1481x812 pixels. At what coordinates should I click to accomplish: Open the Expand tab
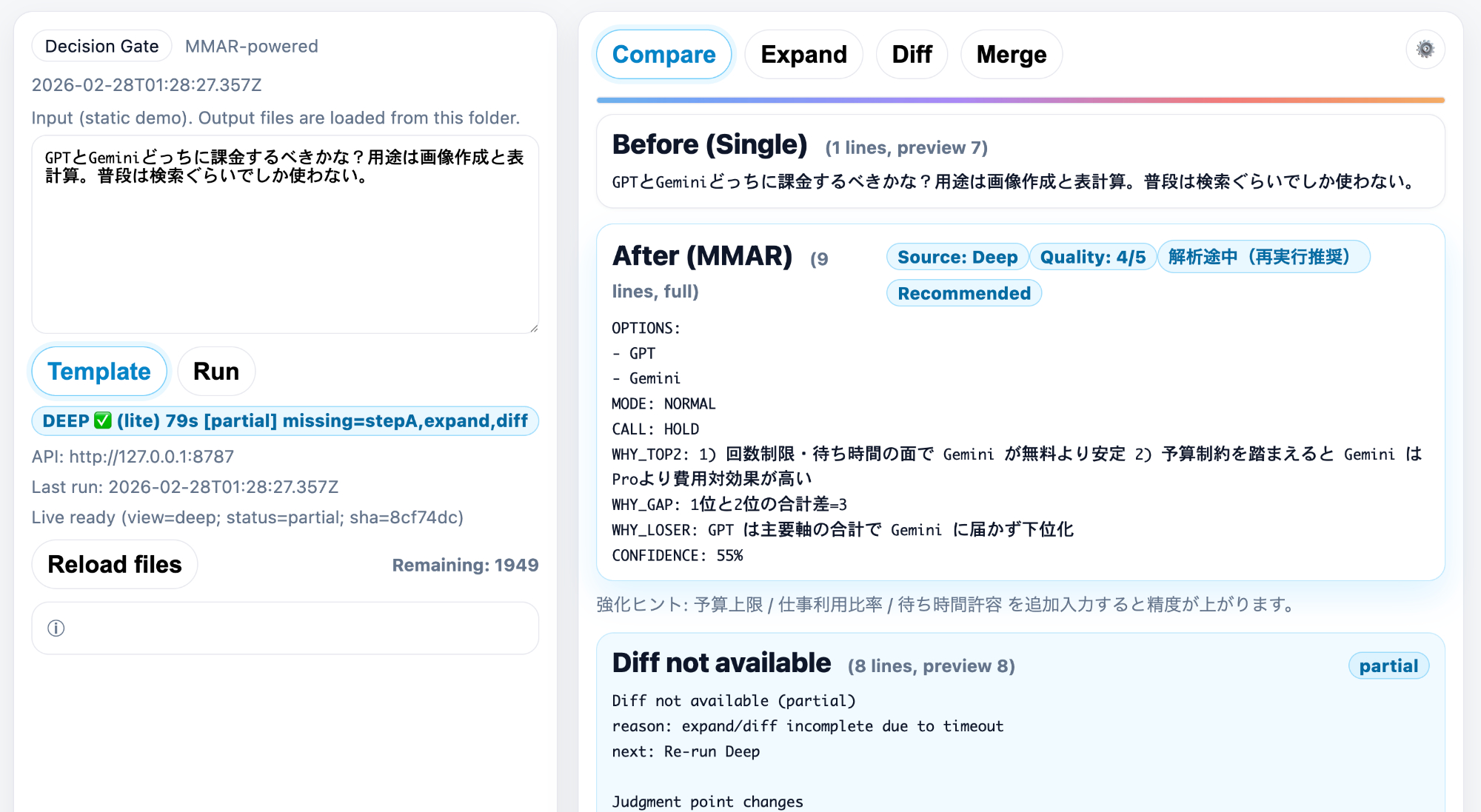[x=803, y=54]
